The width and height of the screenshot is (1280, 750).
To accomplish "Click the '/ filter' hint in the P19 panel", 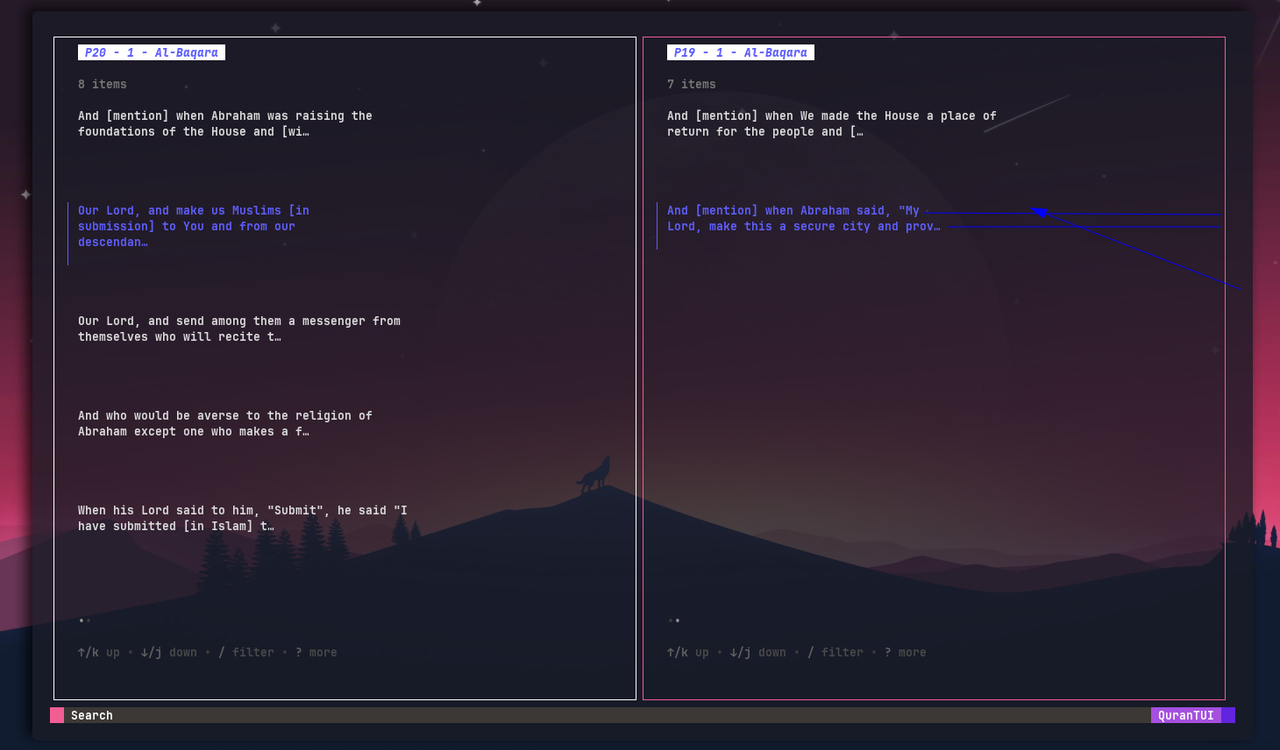I will (x=835, y=652).
